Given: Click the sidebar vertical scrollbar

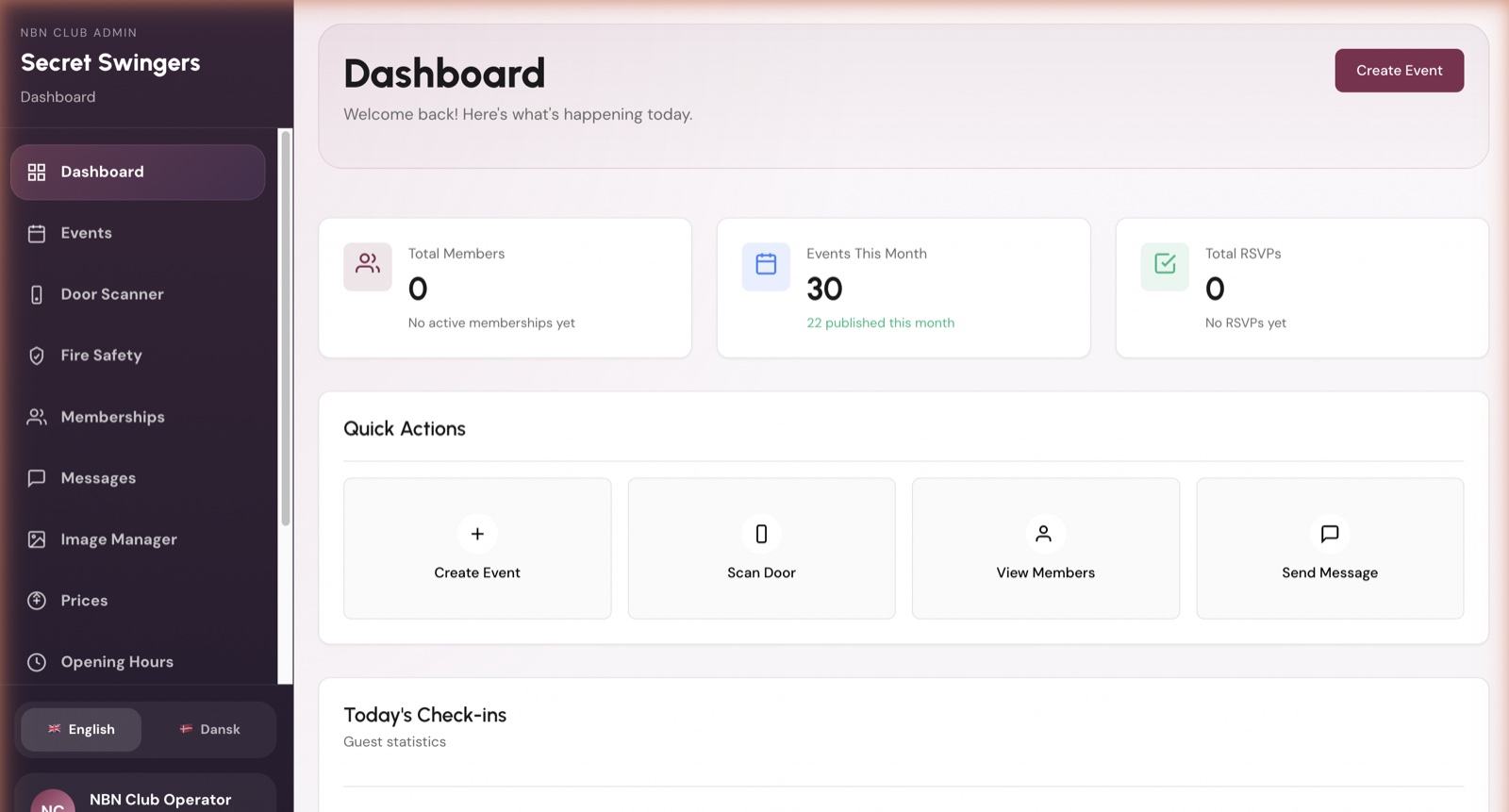Looking at the screenshot, I should (286, 328).
